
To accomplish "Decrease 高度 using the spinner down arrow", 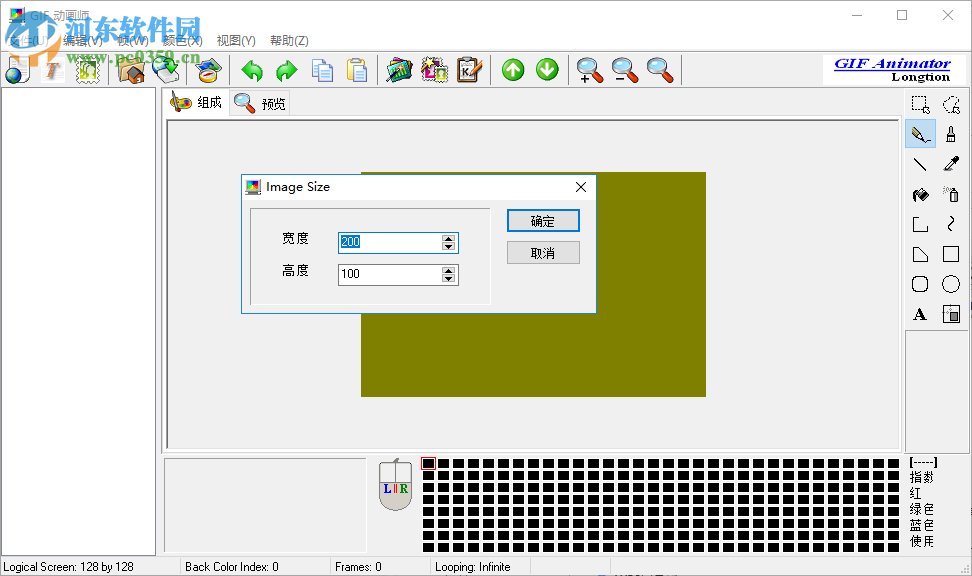I will [x=449, y=278].
